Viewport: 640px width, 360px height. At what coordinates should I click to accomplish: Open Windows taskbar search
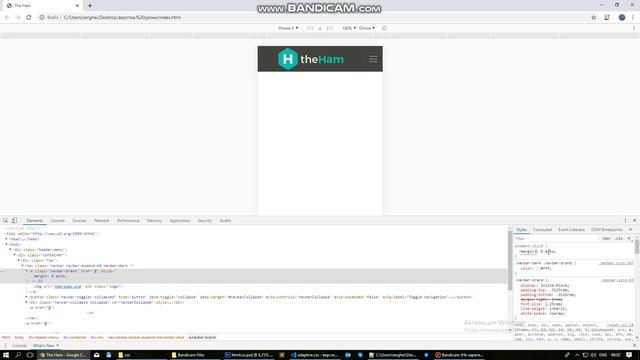18,355
